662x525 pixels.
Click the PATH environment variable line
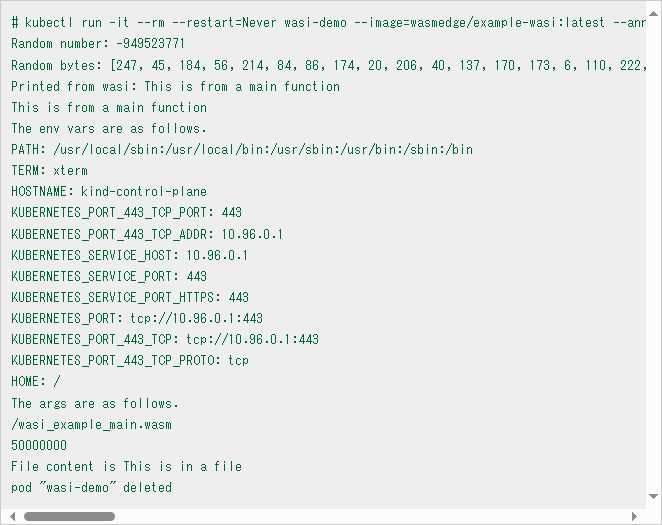pos(242,149)
